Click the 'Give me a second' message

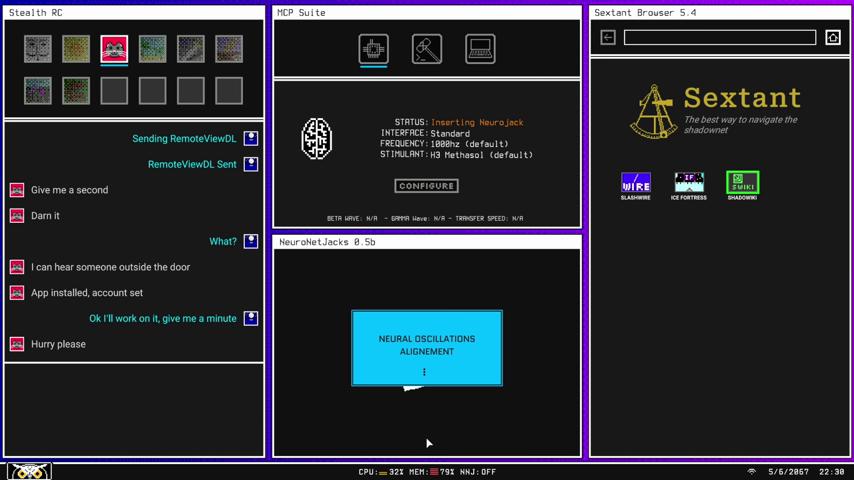pyautogui.click(x=70, y=190)
